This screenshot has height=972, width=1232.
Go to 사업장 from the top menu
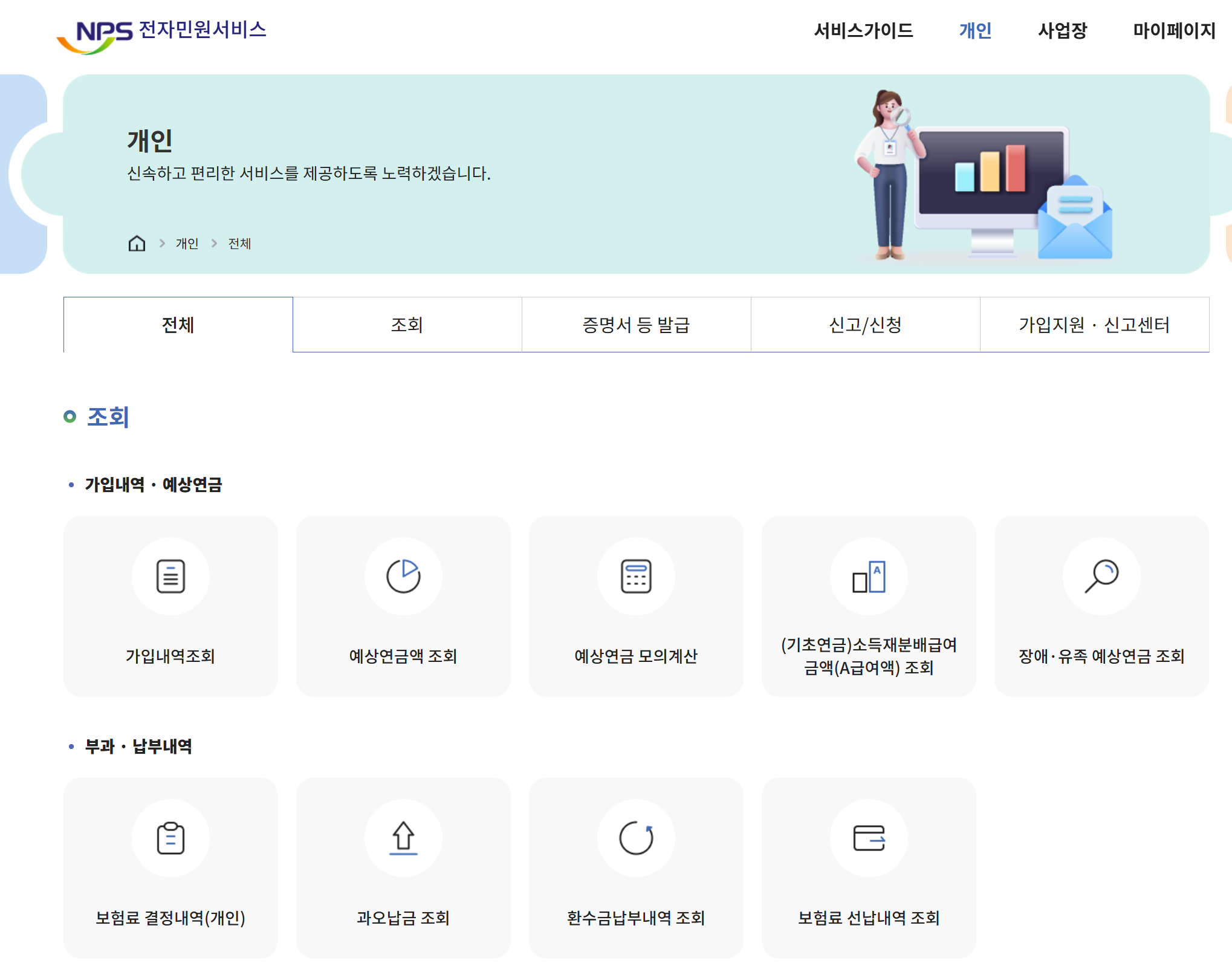pos(1062,31)
